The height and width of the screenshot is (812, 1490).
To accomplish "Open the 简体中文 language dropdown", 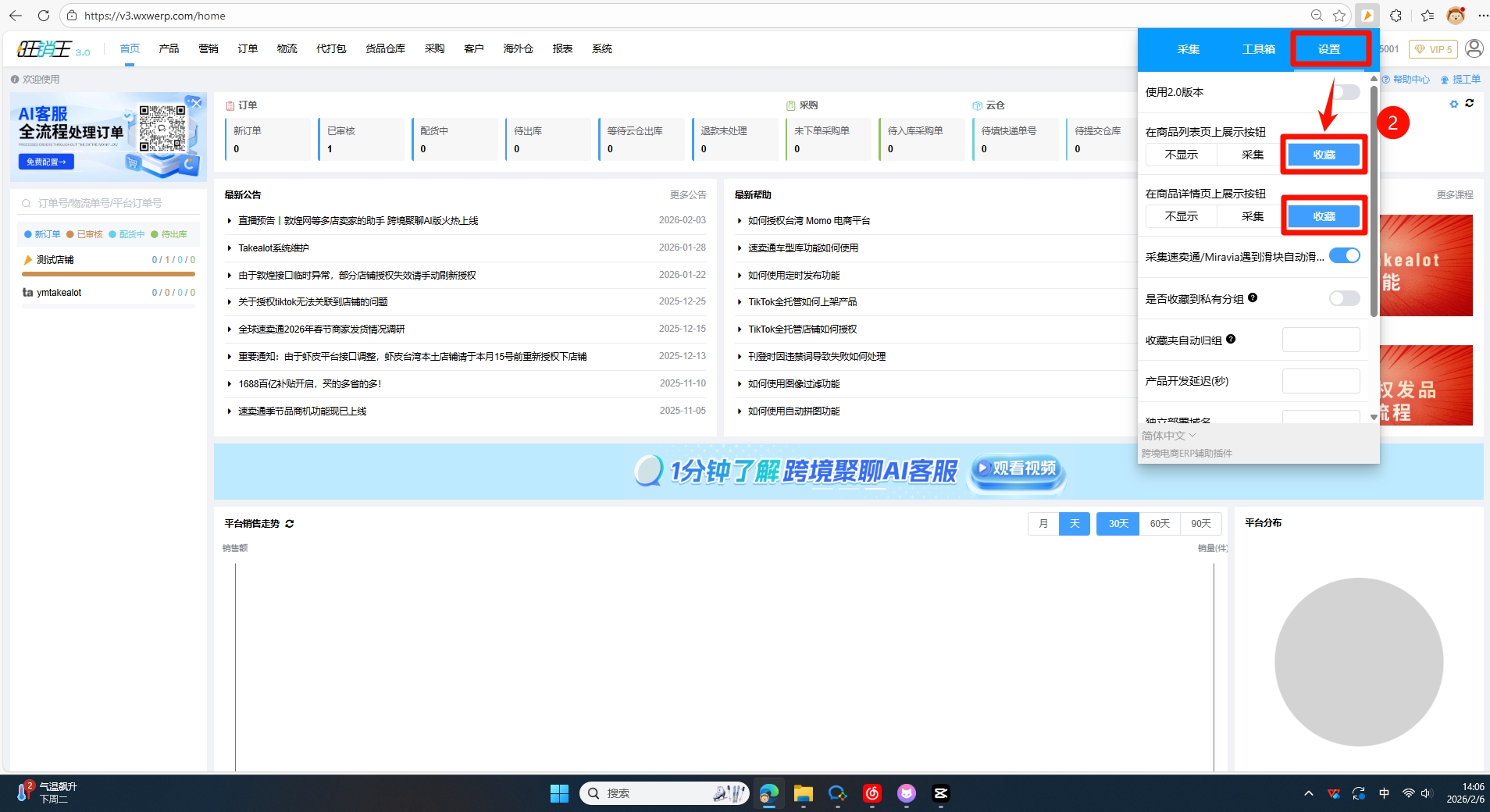I will click(1168, 436).
